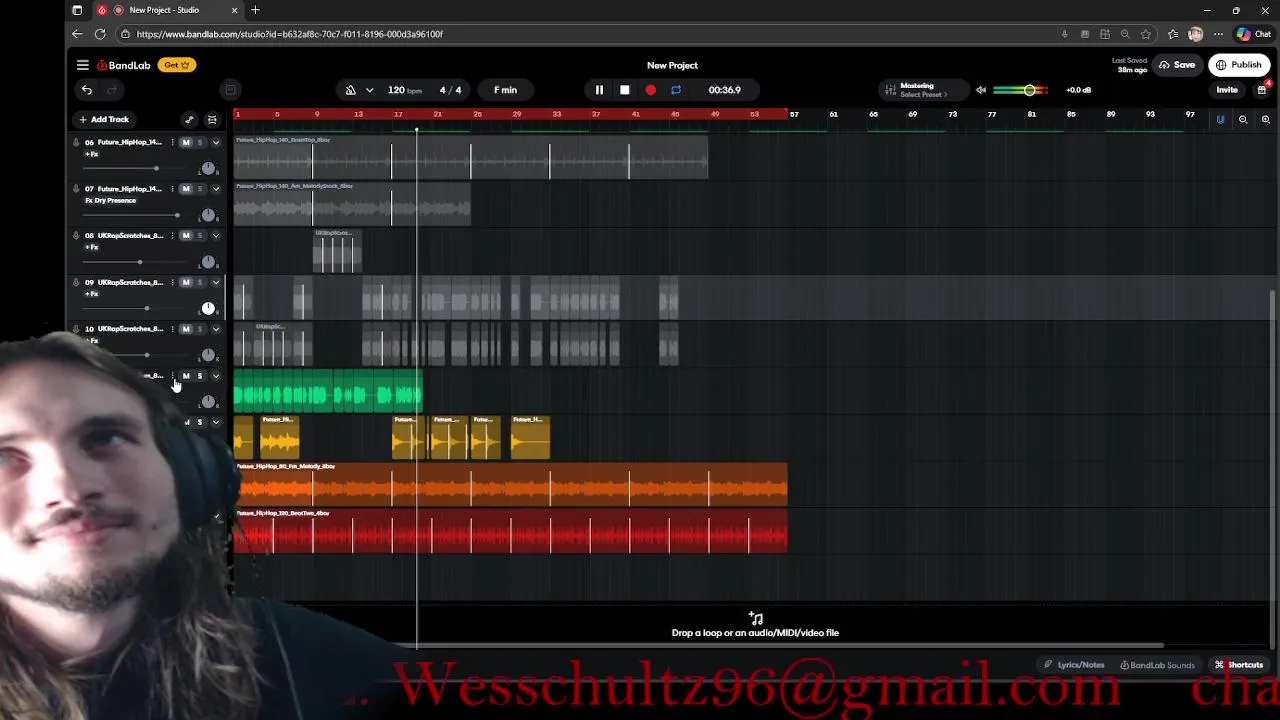Screen dimensions: 1280x720
Task: Expand track 08 options chevron
Action: [215, 236]
